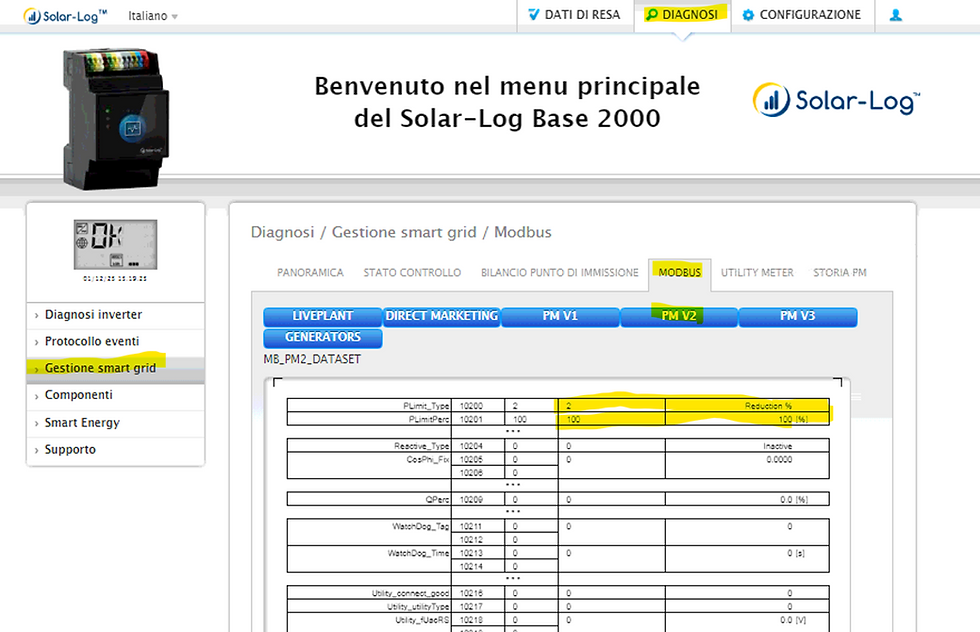Click the CONFIGURAZIONE gear icon
This screenshot has width=980, height=632.
point(748,15)
